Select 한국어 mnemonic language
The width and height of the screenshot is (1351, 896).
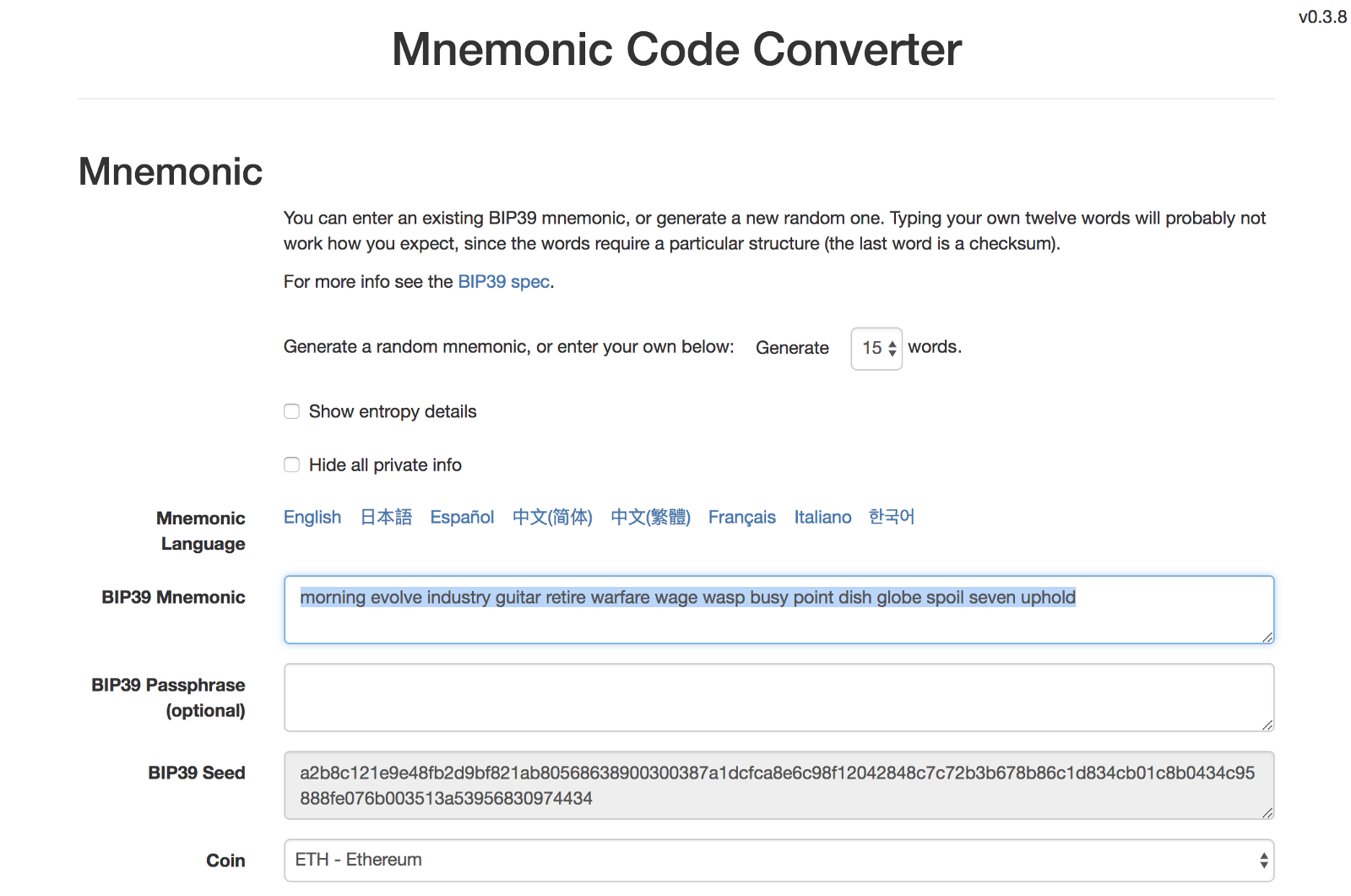[x=892, y=517]
